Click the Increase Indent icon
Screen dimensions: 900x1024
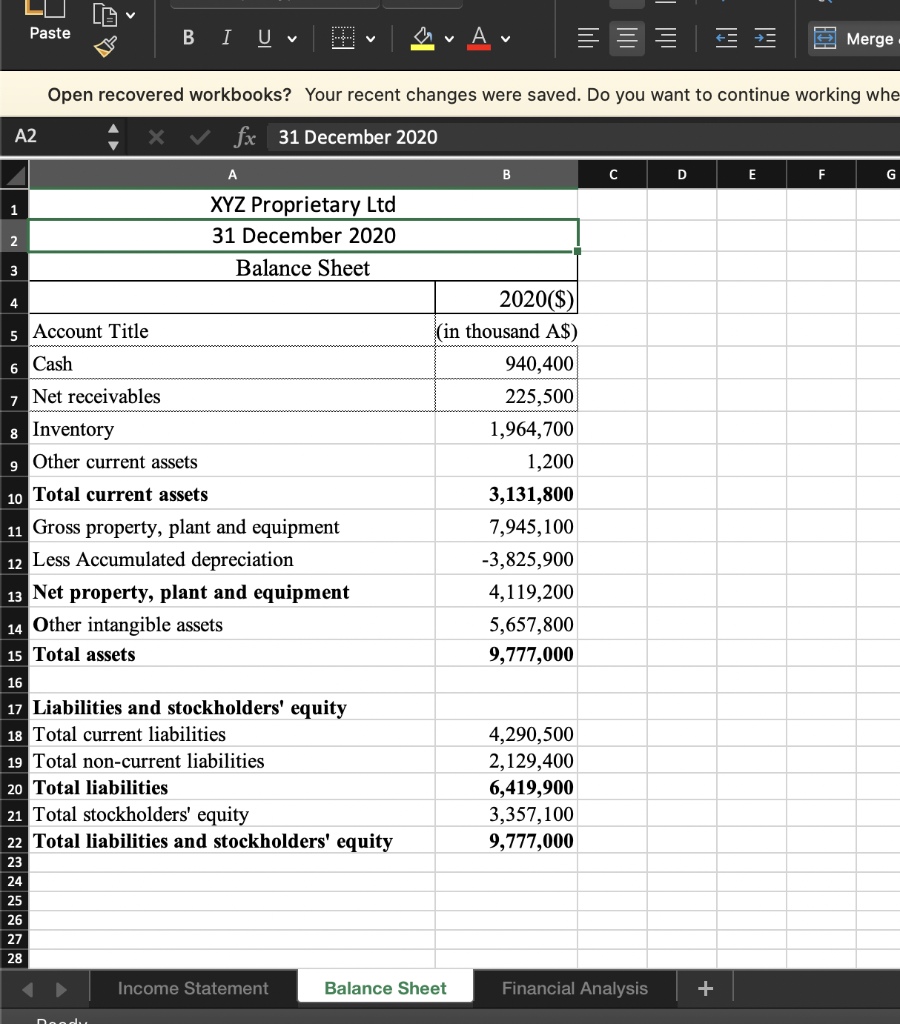pyautogui.click(x=763, y=38)
